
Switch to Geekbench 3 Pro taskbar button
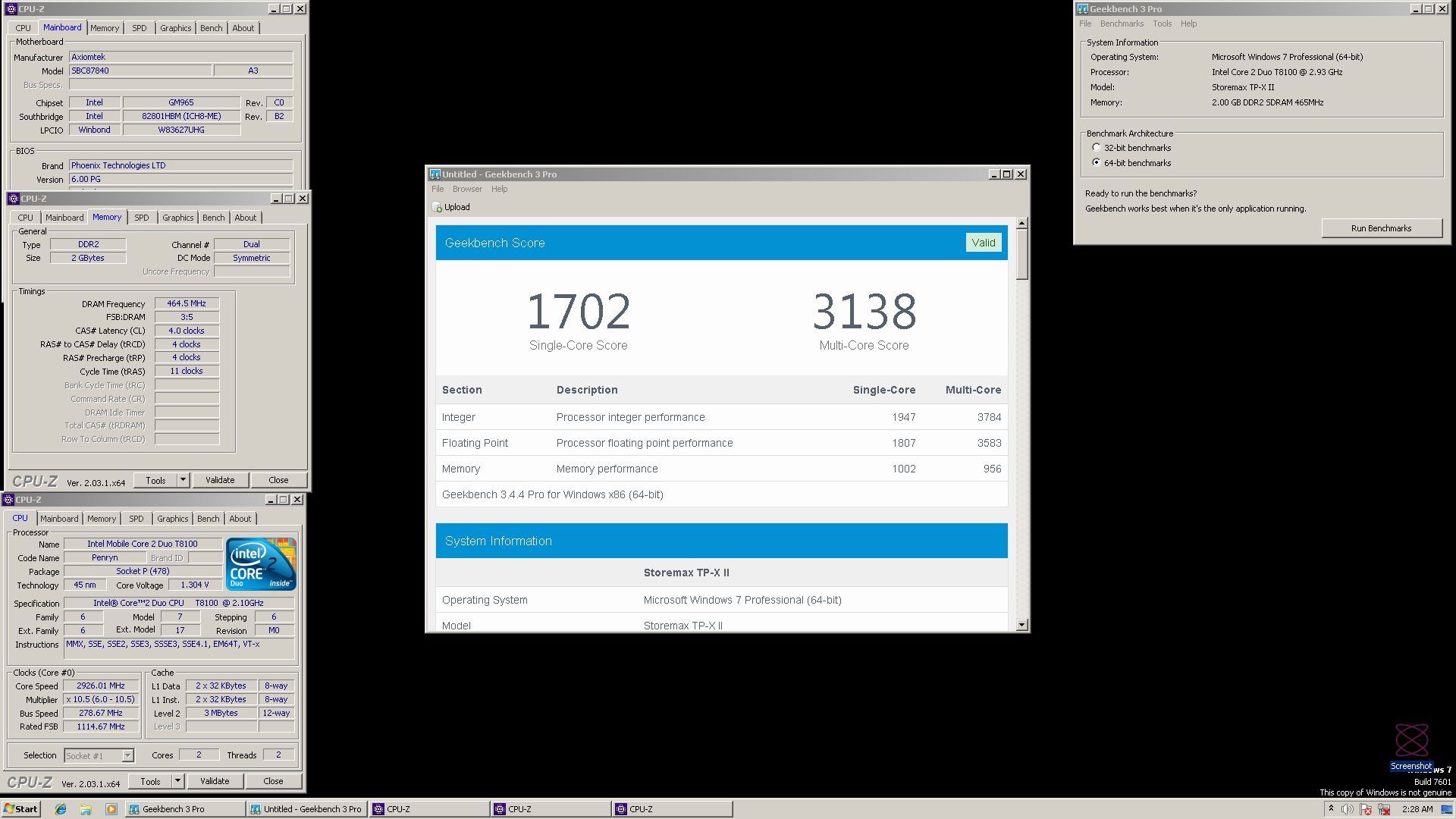coord(185,809)
